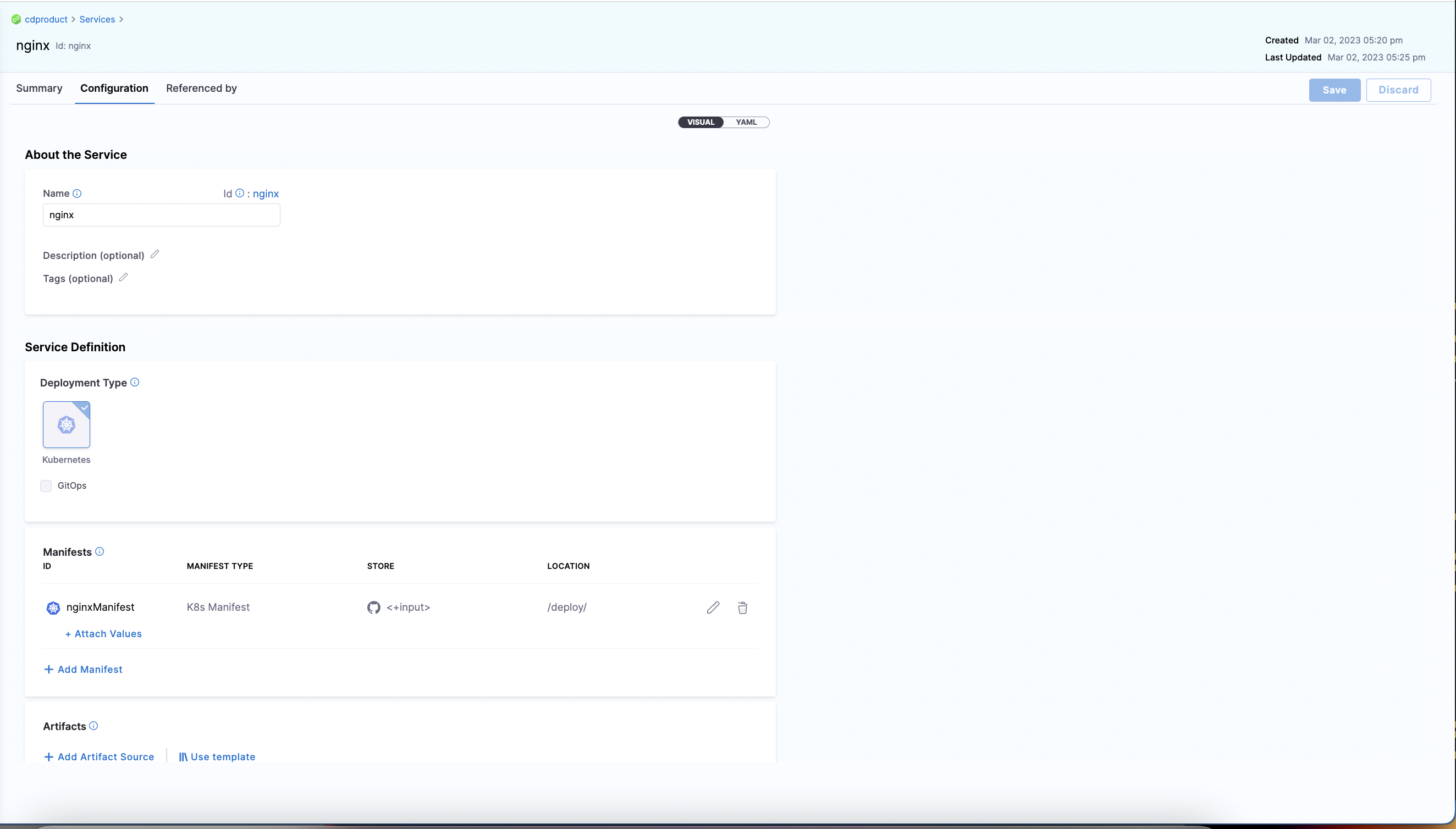This screenshot has width=1456, height=829.
Task: Click info icon next to Manifests
Action: click(x=100, y=551)
